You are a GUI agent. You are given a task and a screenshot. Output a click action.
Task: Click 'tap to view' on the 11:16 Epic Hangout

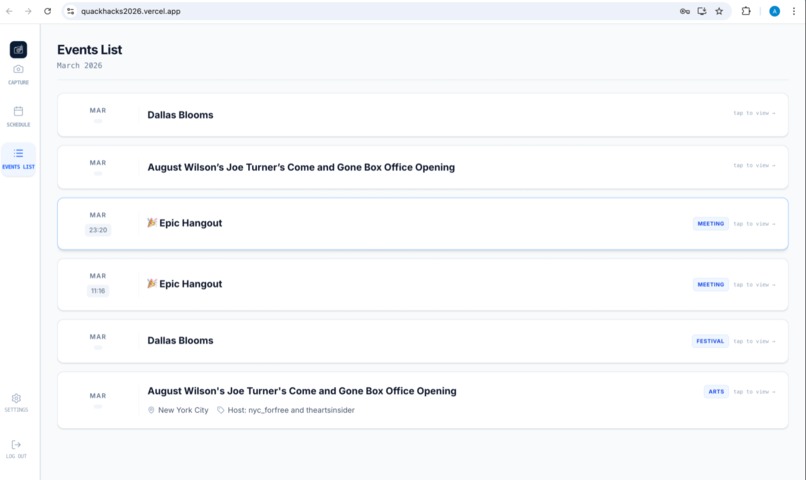(754, 285)
